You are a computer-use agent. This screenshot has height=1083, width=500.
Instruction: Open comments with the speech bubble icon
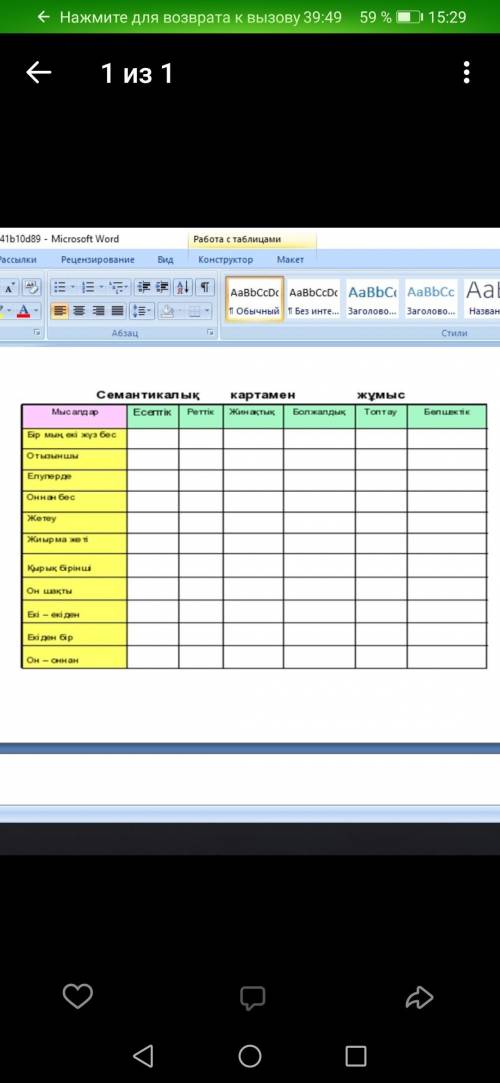pos(252,997)
